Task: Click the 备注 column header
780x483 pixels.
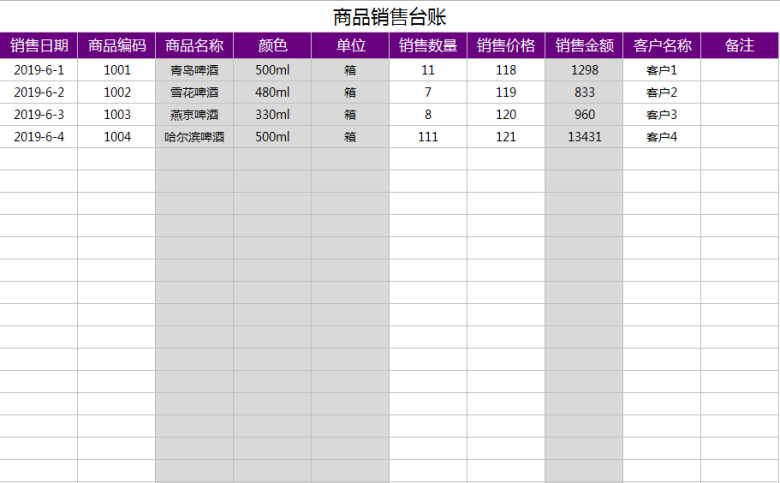Action: [x=740, y=46]
